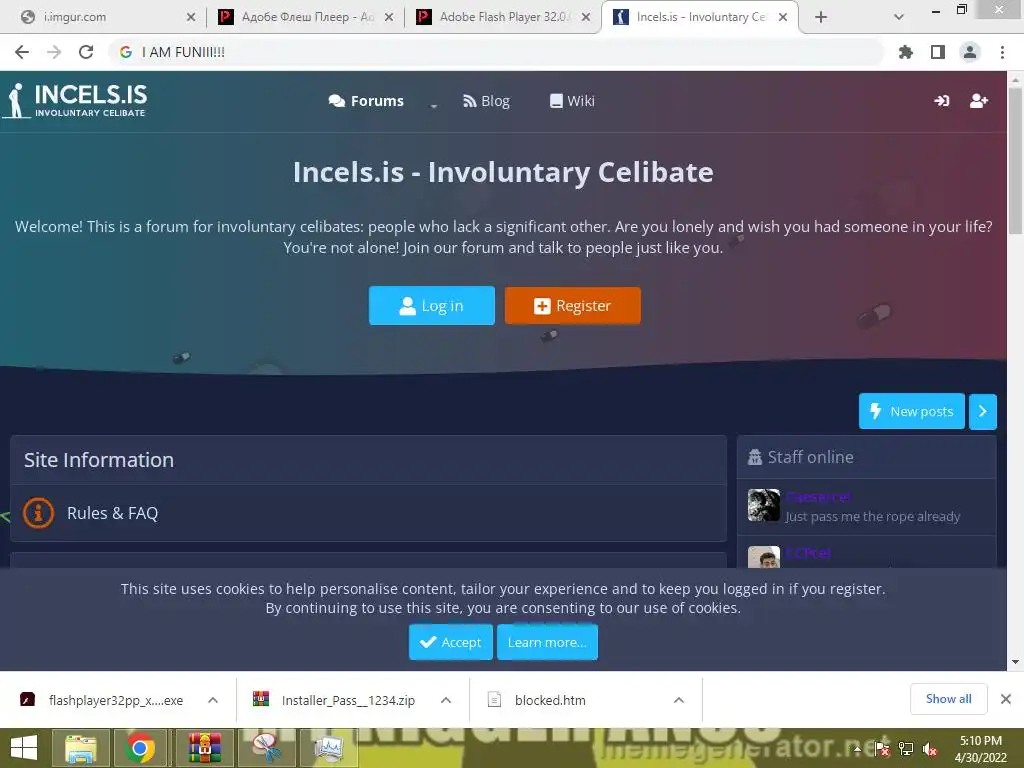1024x768 pixels.
Task: Go back to previous page
Action: tap(22, 52)
